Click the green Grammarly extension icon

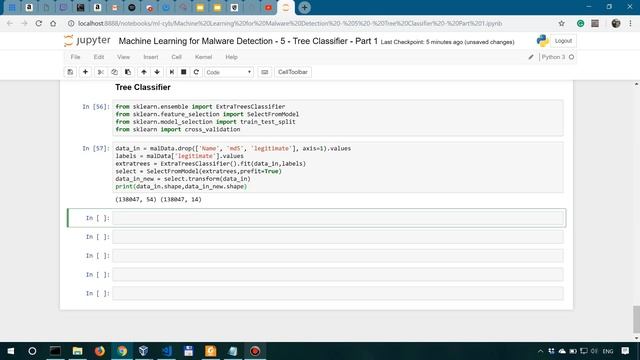point(580,24)
